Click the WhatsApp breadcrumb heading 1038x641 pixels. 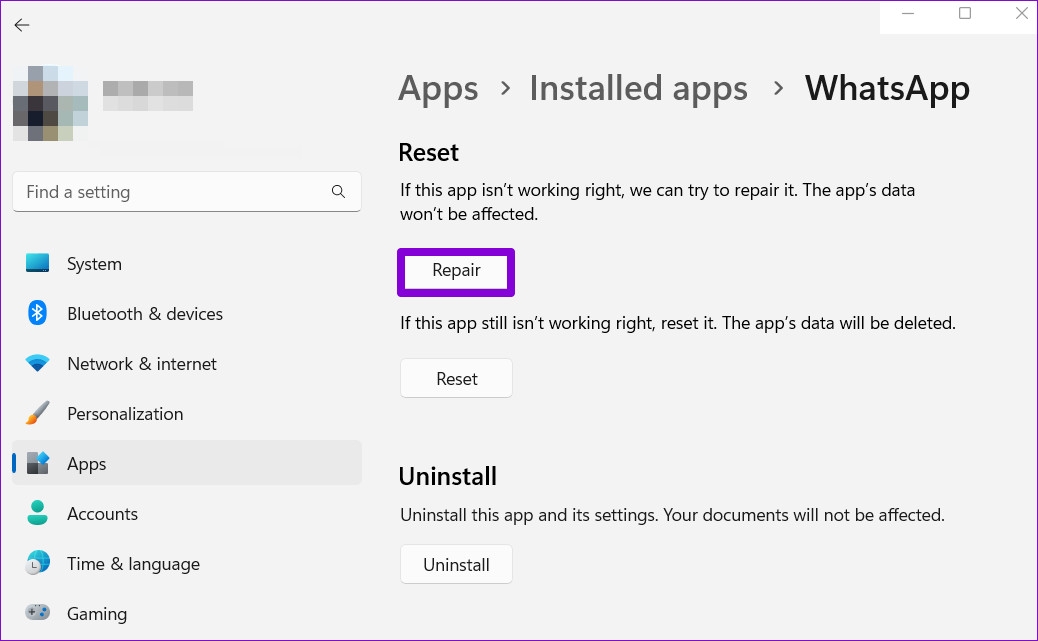pos(886,89)
